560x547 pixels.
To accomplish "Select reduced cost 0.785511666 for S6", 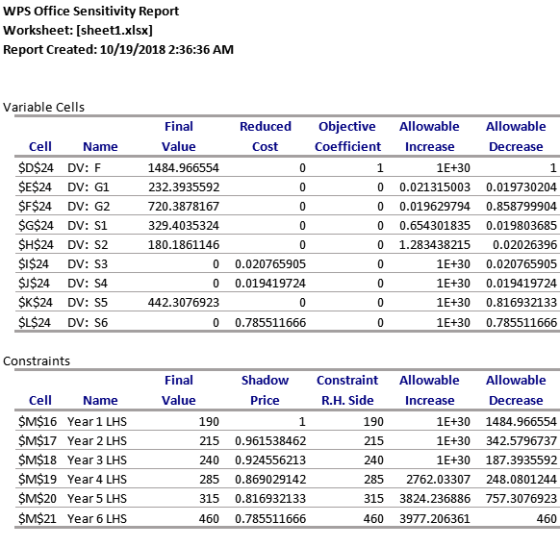I will point(270,323).
